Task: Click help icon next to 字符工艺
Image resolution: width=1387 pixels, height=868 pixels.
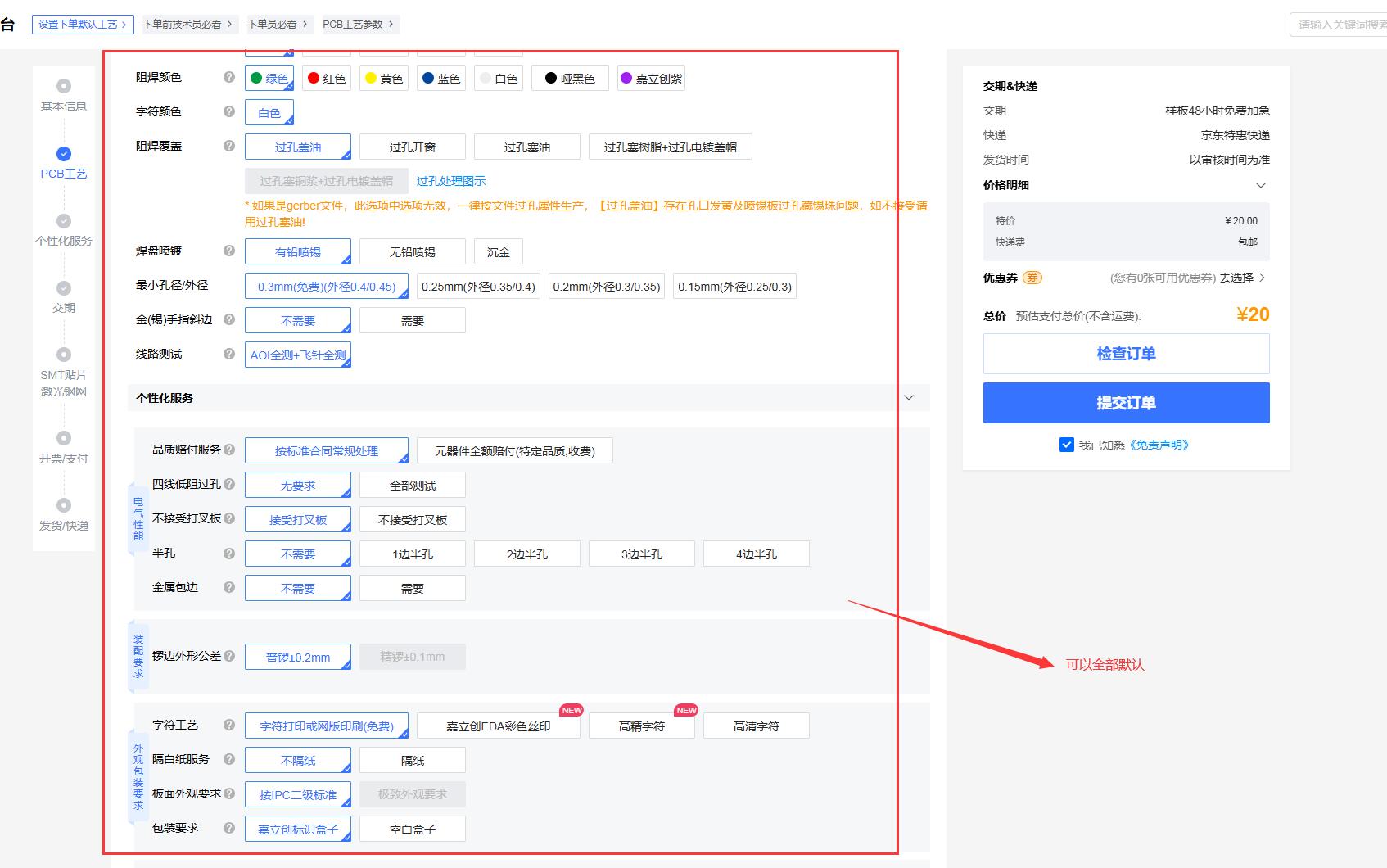Action: pos(229,725)
